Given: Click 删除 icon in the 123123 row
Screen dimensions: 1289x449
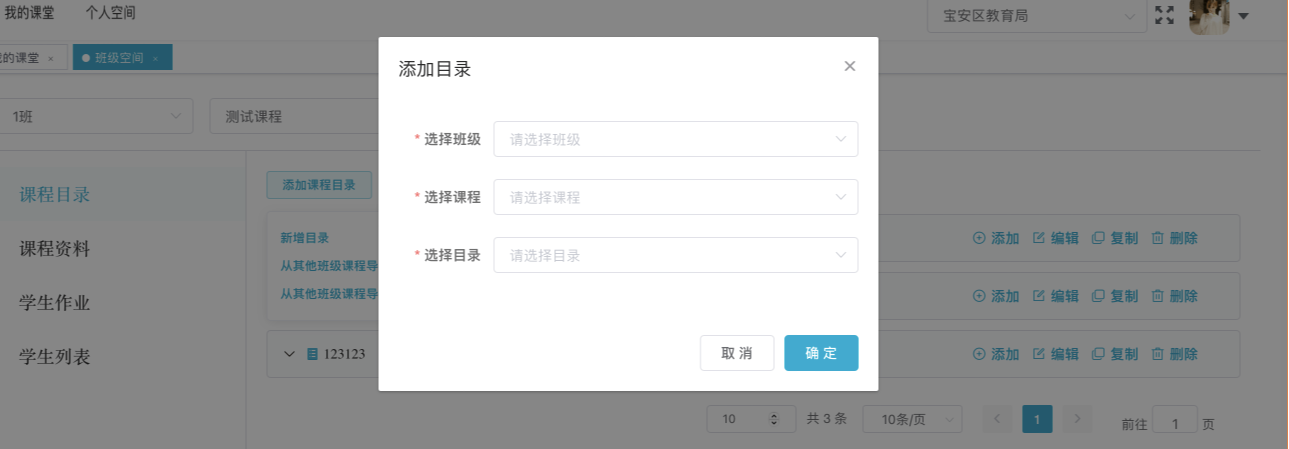Looking at the screenshot, I should pyautogui.click(x=1157, y=354).
